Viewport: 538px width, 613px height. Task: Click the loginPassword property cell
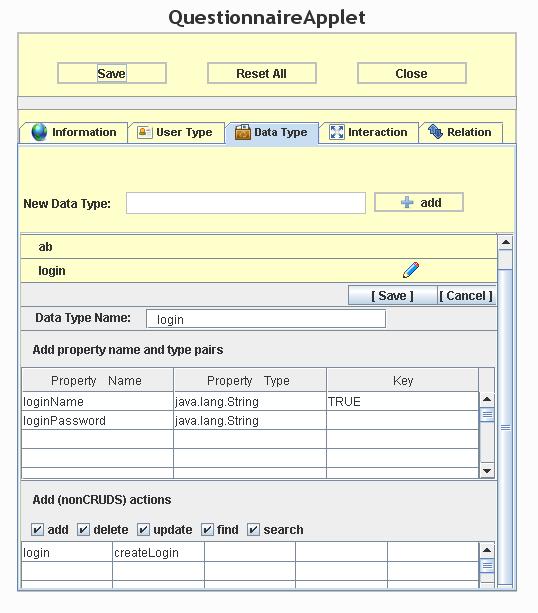(97, 421)
